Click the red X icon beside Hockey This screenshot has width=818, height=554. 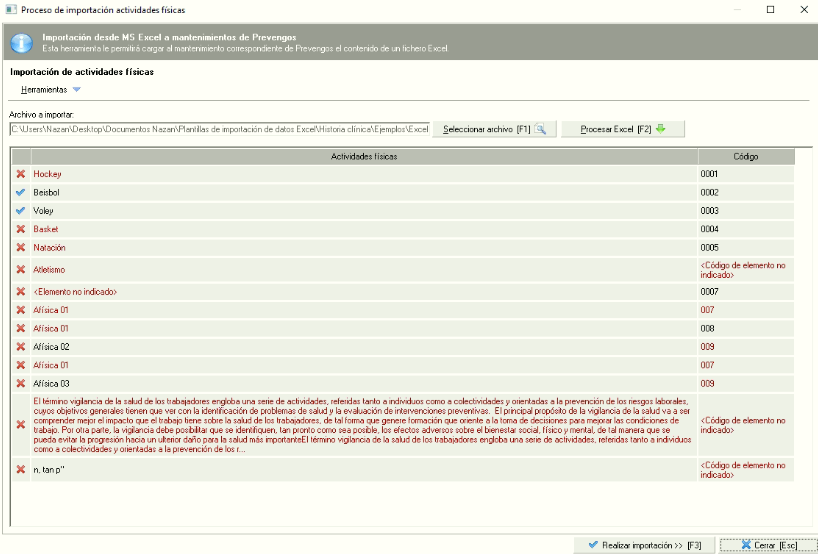tap(21, 174)
